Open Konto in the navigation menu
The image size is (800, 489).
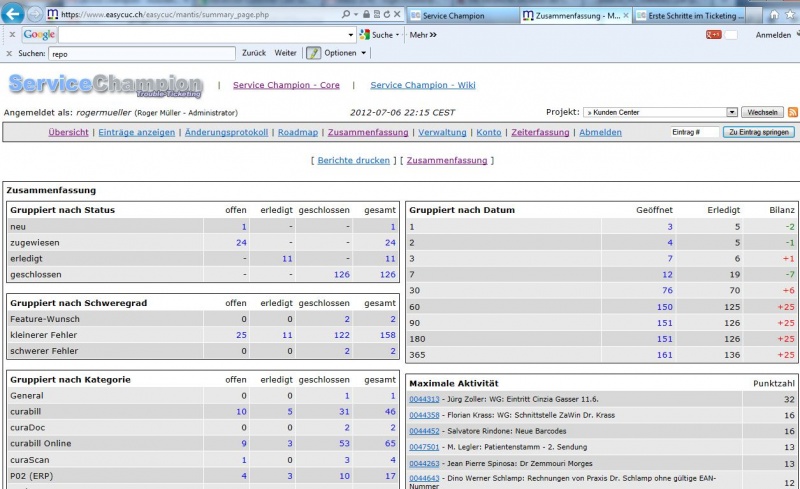(x=489, y=132)
